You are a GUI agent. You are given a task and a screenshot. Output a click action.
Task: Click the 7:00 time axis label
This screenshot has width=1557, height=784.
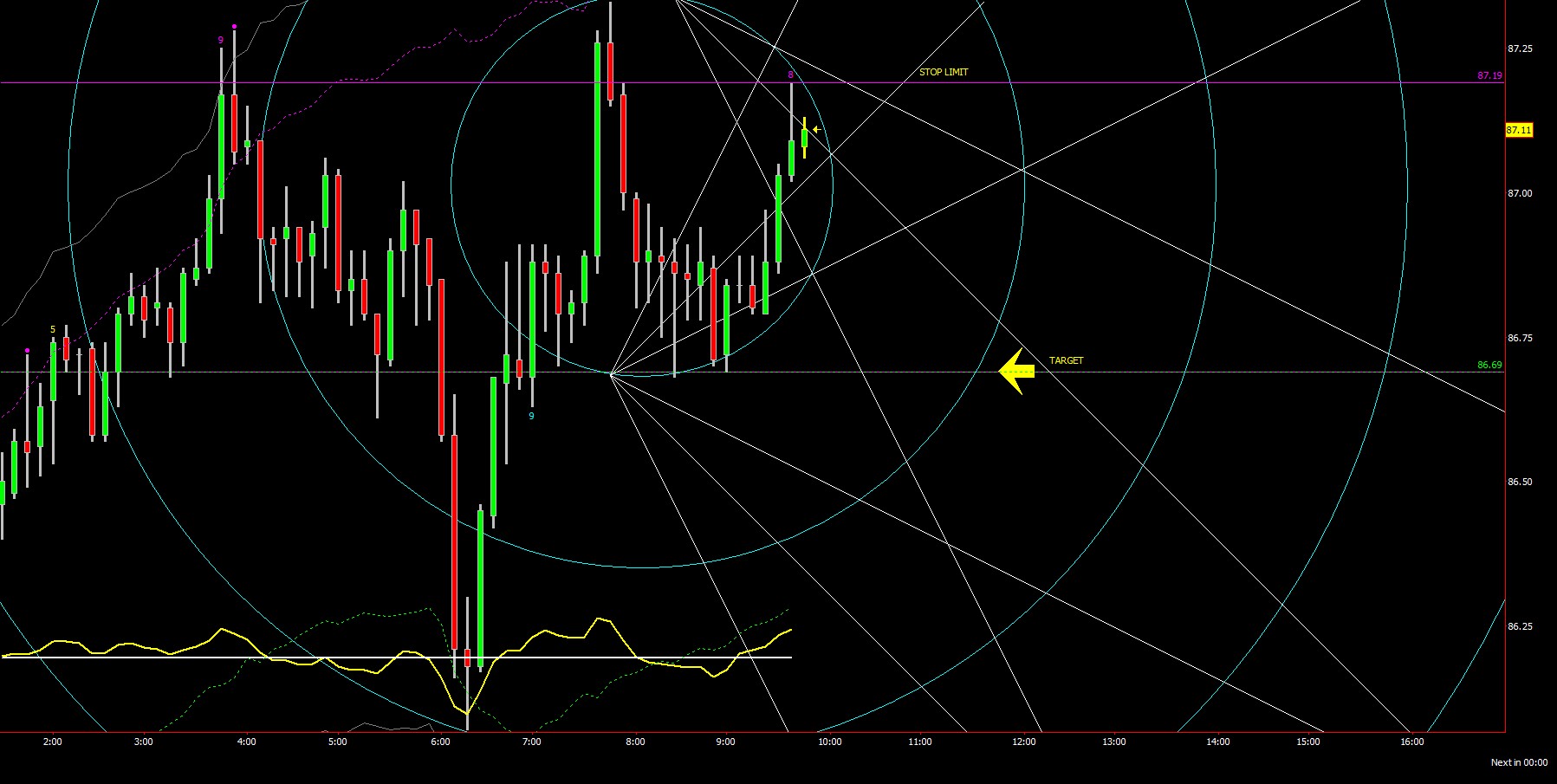pos(532,742)
